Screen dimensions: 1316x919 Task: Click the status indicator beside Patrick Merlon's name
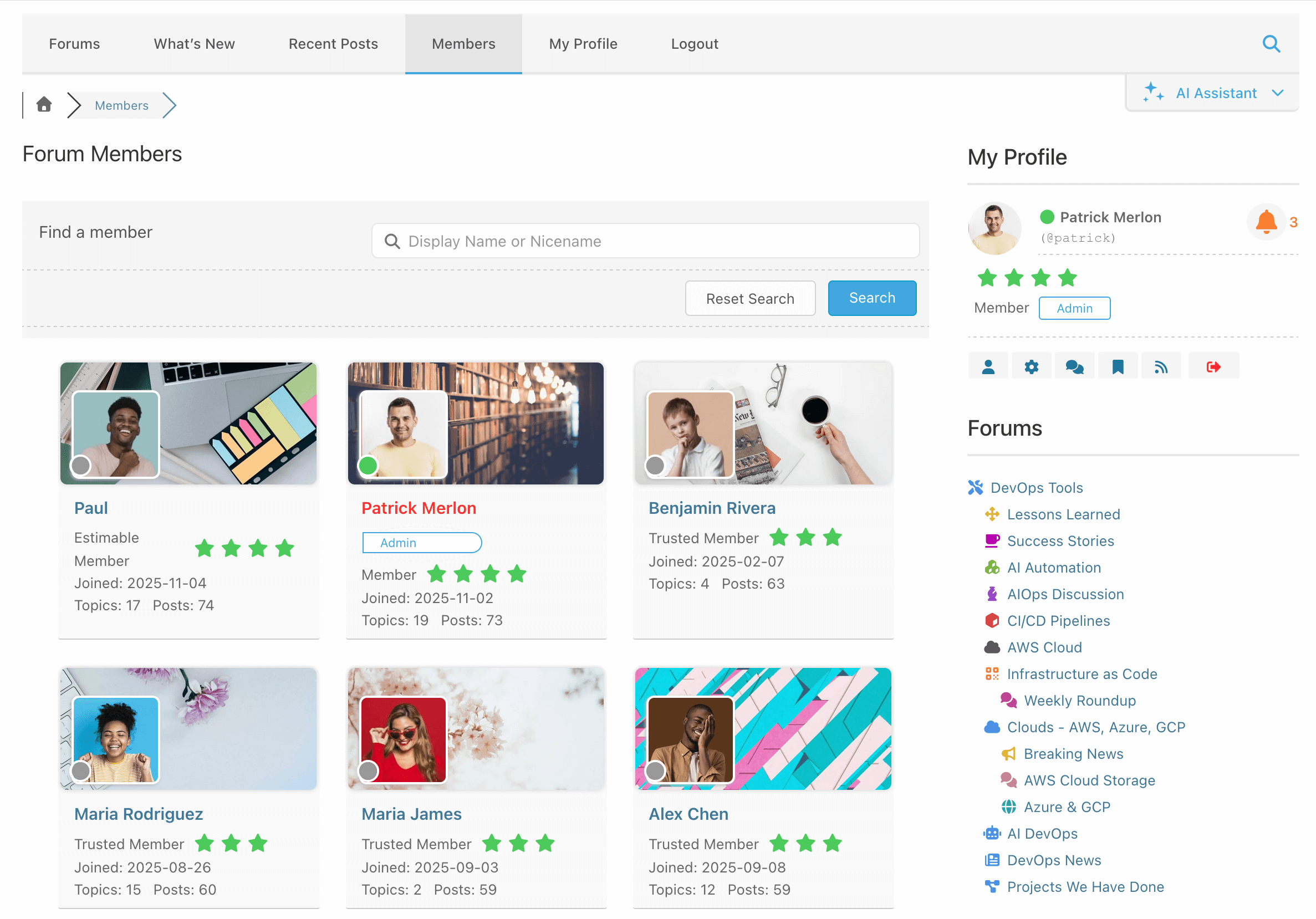pyautogui.click(x=1047, y=217)
